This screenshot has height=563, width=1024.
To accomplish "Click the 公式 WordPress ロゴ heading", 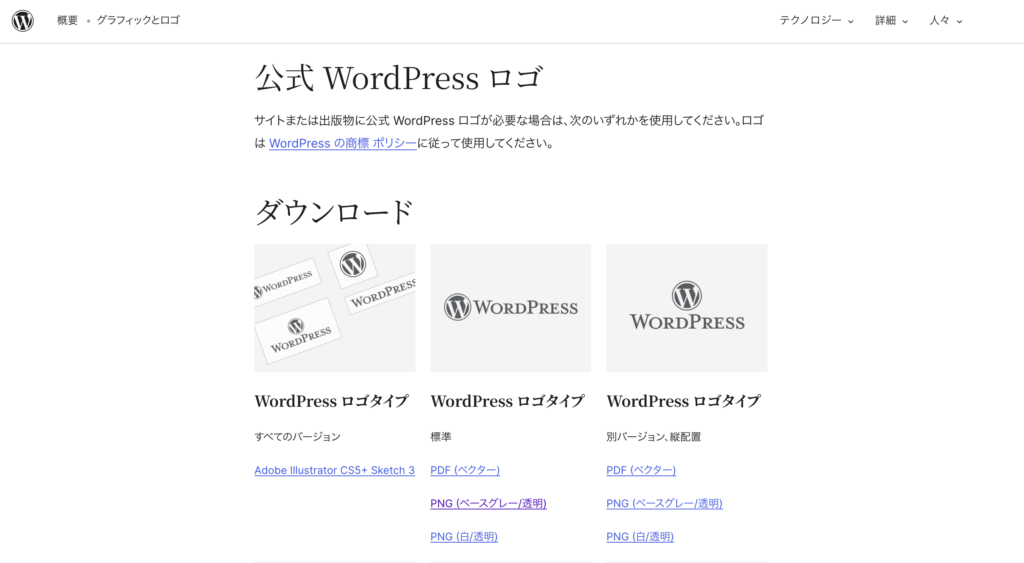I will (398, 78).
